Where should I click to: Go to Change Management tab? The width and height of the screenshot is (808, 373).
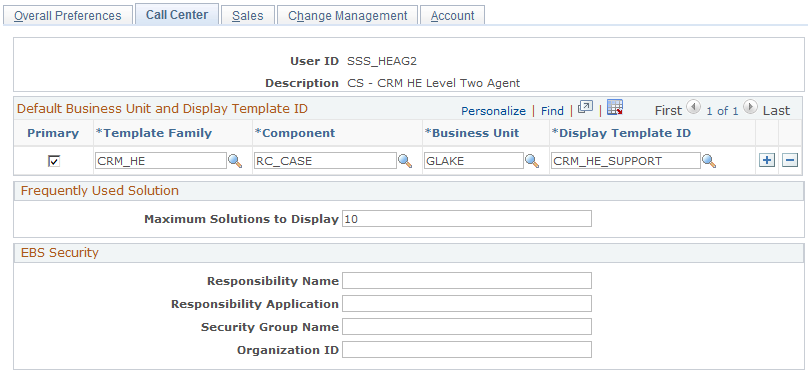click(x=347, y=15)
